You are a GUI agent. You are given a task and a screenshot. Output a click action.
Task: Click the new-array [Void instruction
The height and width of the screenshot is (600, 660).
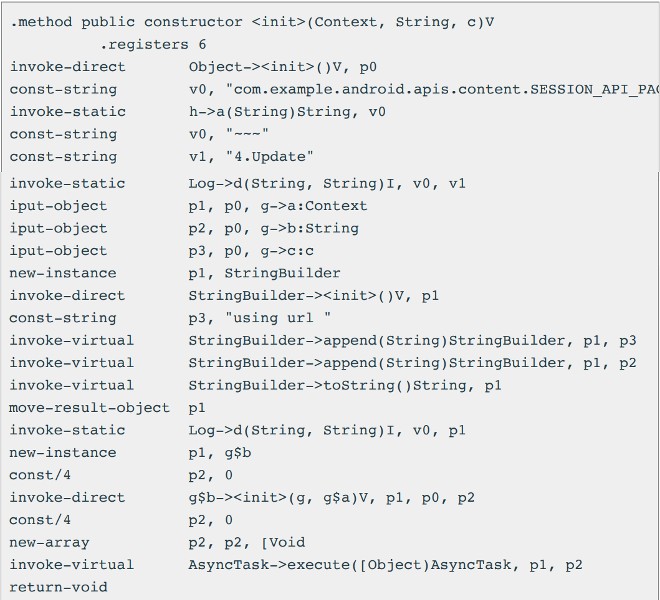point(157,542)
